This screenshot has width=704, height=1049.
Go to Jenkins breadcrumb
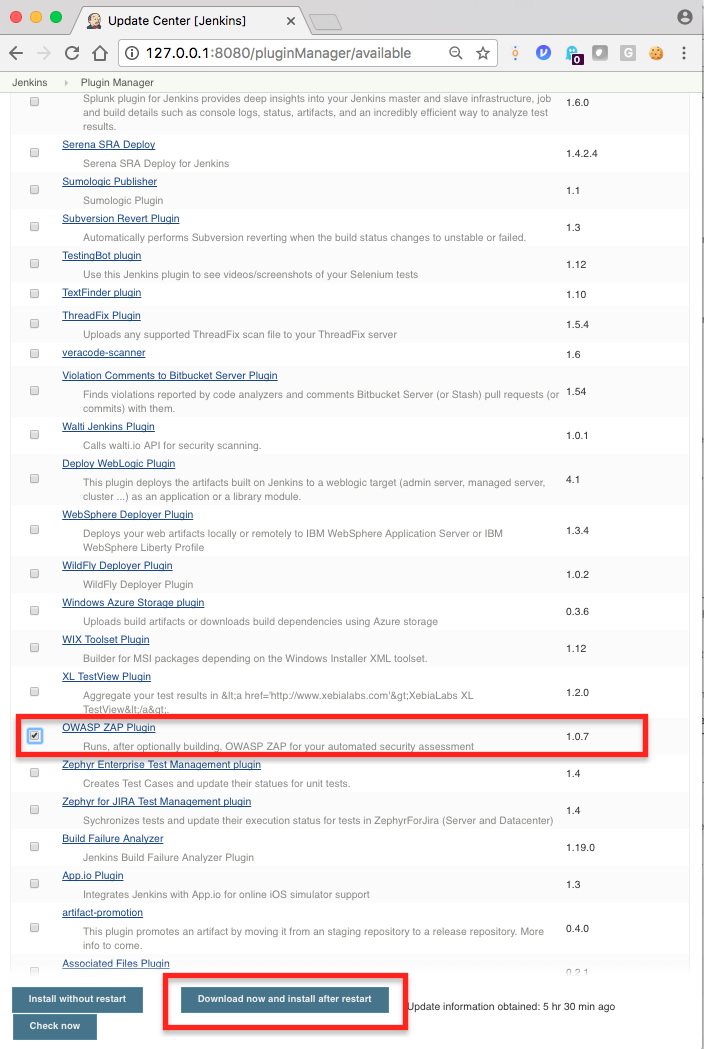click(29, 82)
